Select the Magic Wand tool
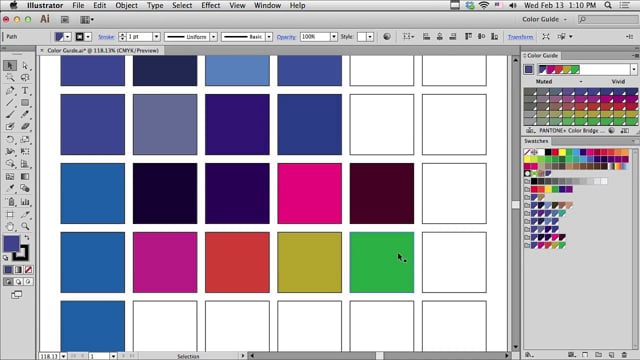Viewport: 640px width, 360px height. [10, 78]
